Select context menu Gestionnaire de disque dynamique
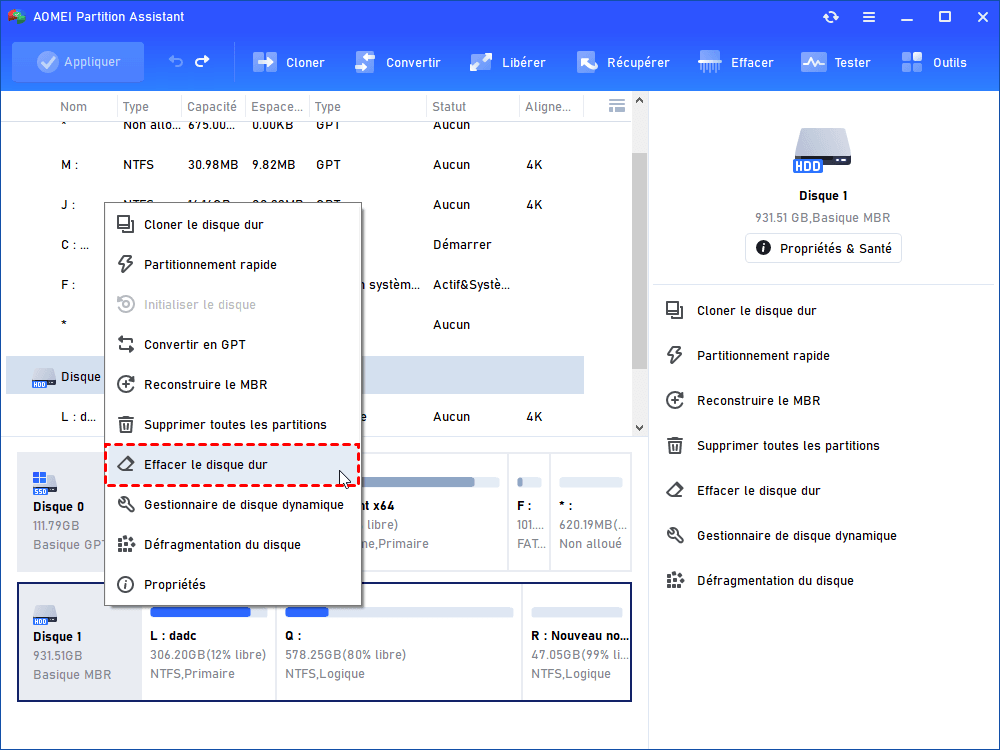The image size is (1000, 750). [233, 504]
